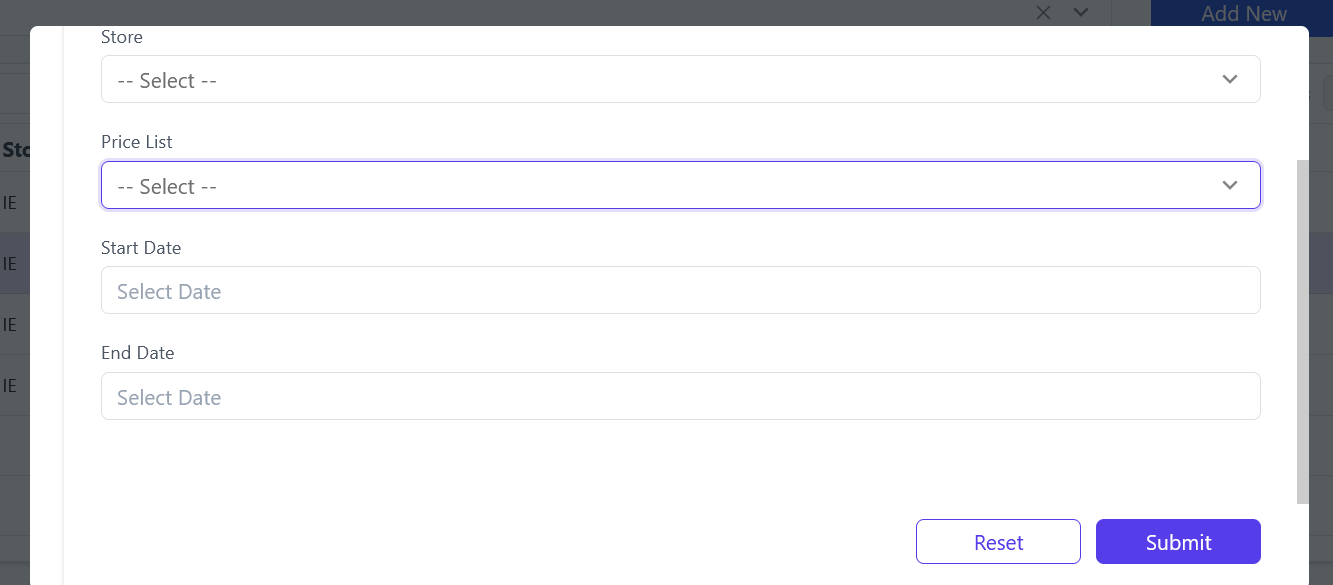This screenshot has height=585, width=1333.
Task: Select the last IE row in background table
Action: tap(15, 385)
